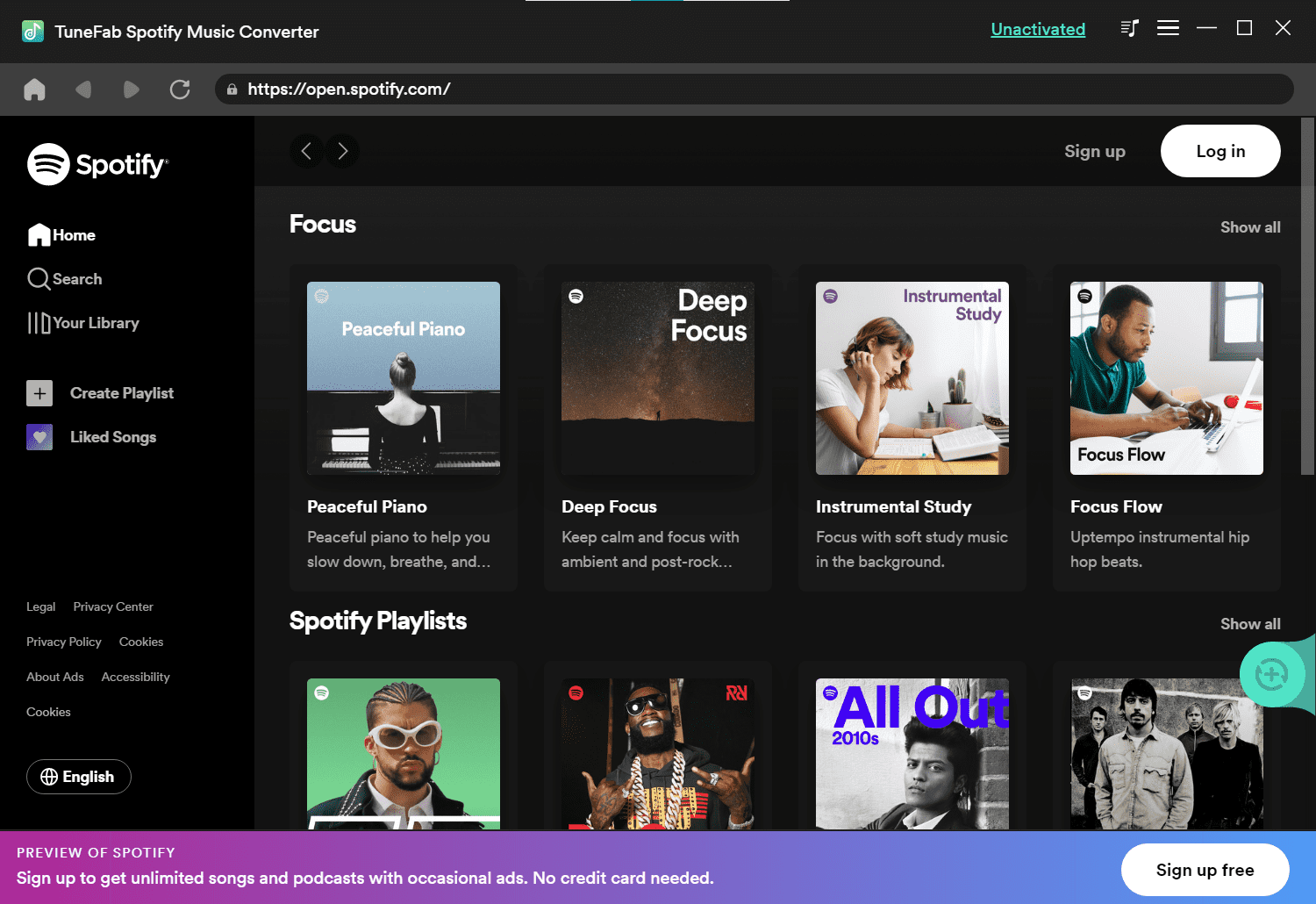Open the English language selector

[79, 777]
